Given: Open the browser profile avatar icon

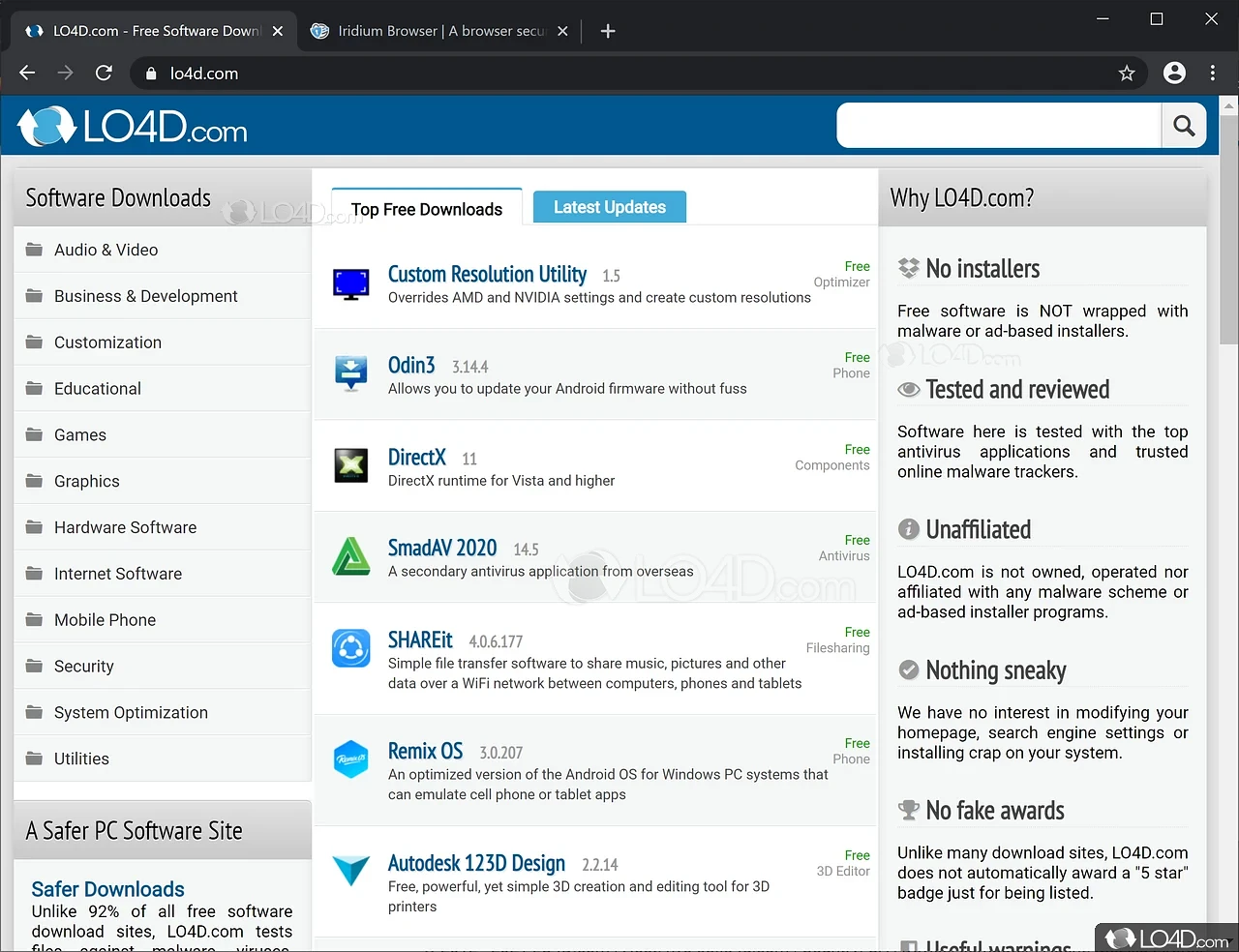Looking at the screenshot, I should click(x=1174, y=74).
